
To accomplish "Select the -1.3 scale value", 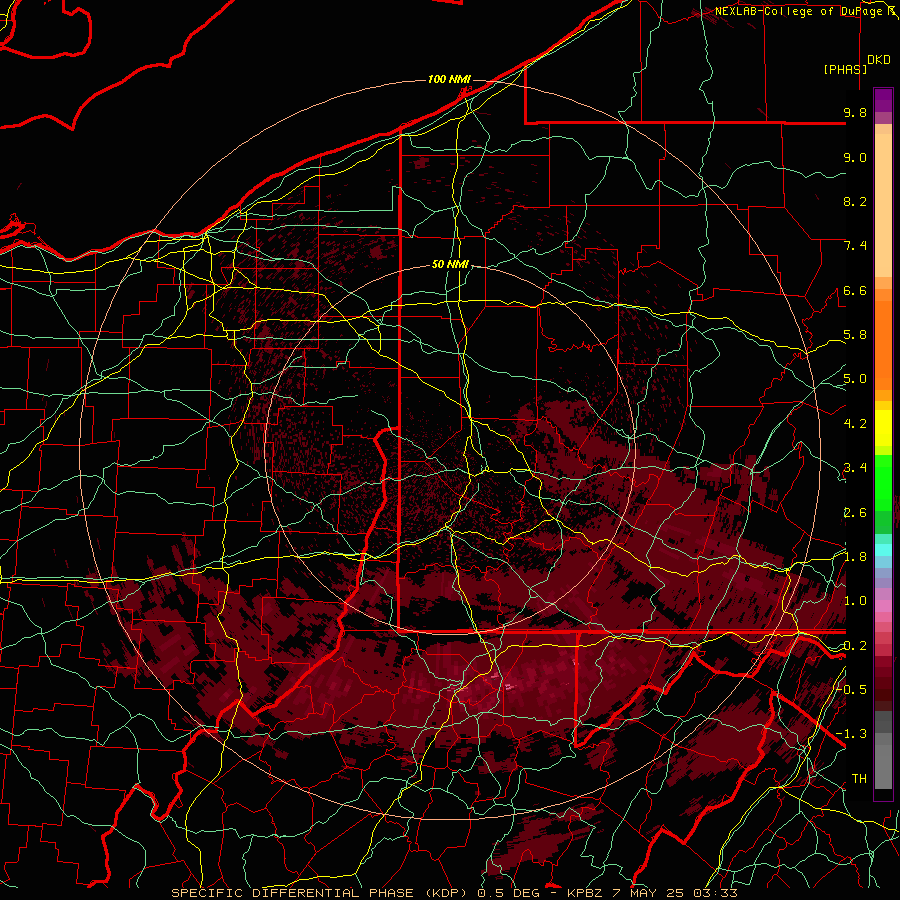I will click(852, 734).
